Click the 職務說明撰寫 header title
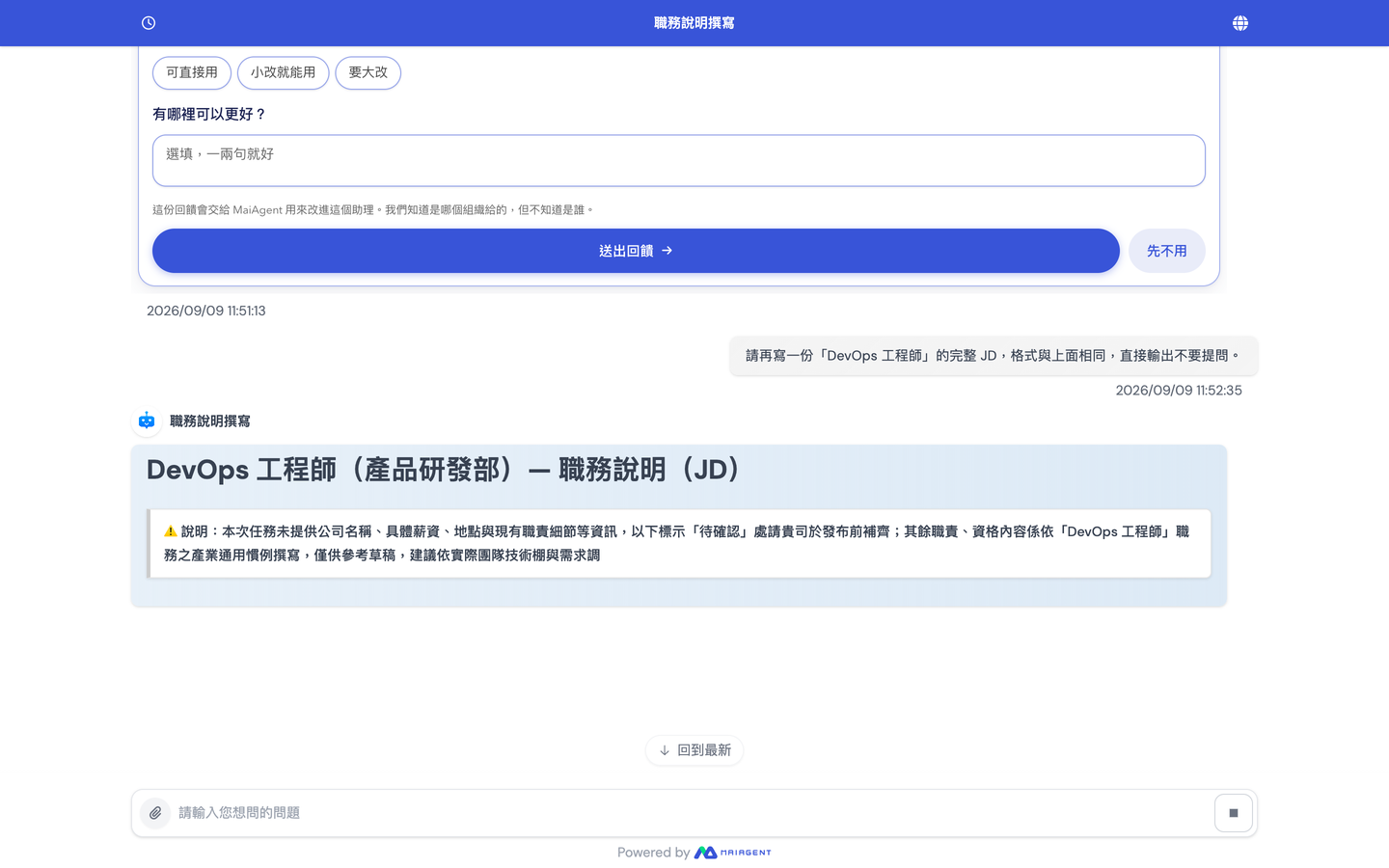 pos(694,23)
